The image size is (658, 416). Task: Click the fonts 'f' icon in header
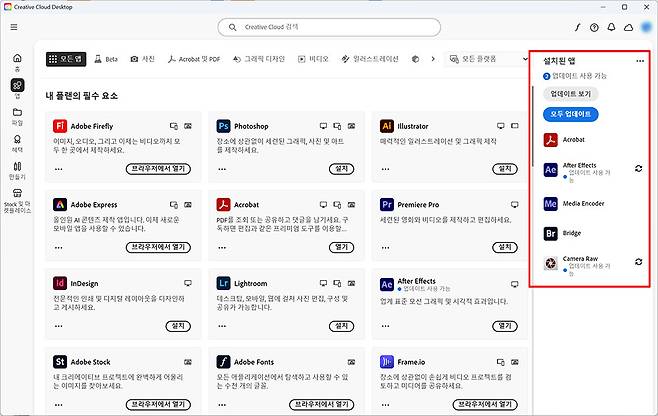[577, 27]
